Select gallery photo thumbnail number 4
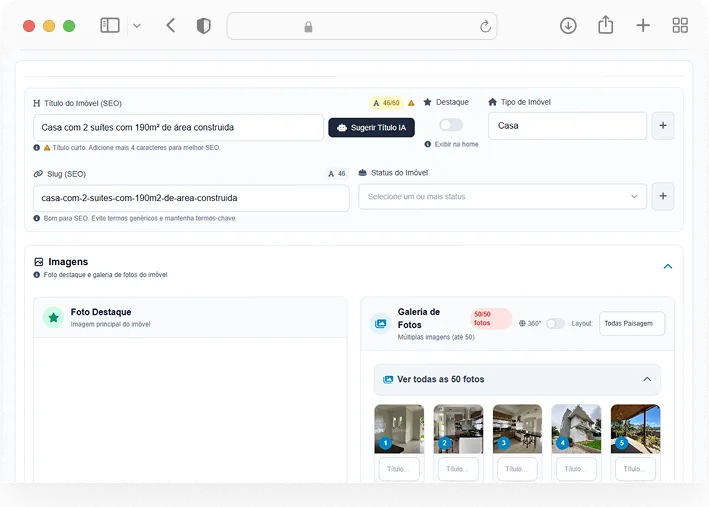Image resolution: width=709 pixels, height=507 pixels. pyautogui.click(x=577, y=429)
